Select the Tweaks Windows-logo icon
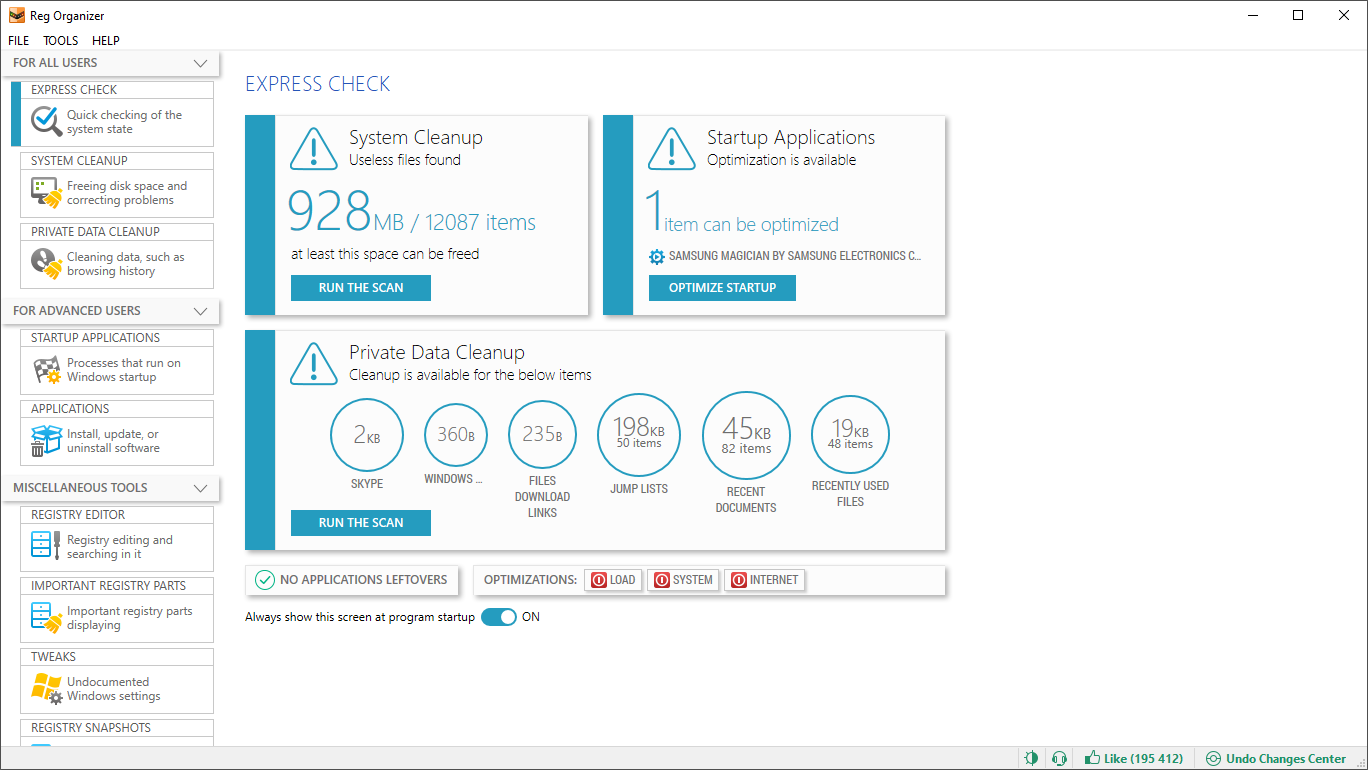The height and width of the screenshot is (770, 1368). [x=44, y=688]
